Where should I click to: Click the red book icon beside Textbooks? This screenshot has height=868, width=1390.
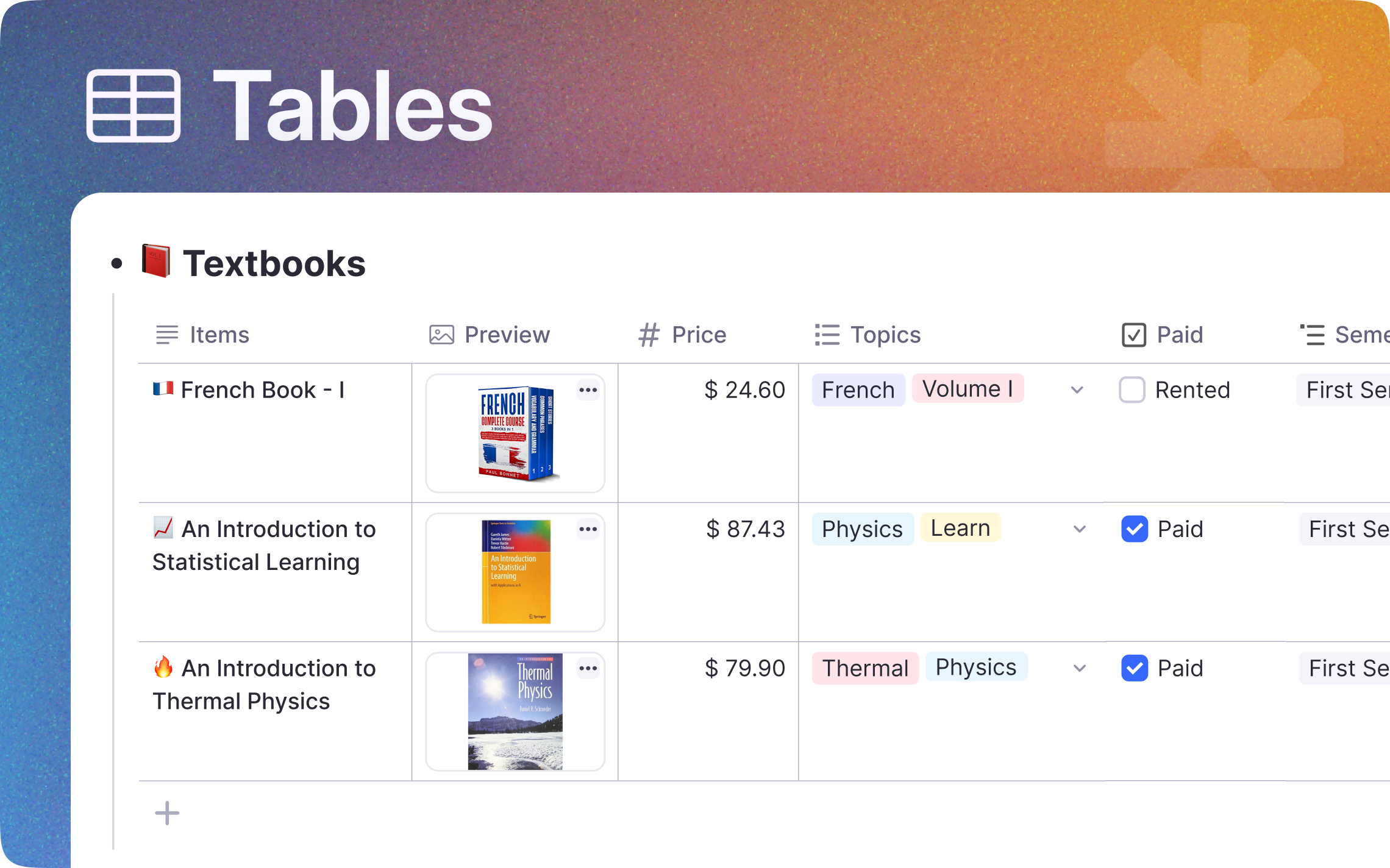[x=155, y=261]
